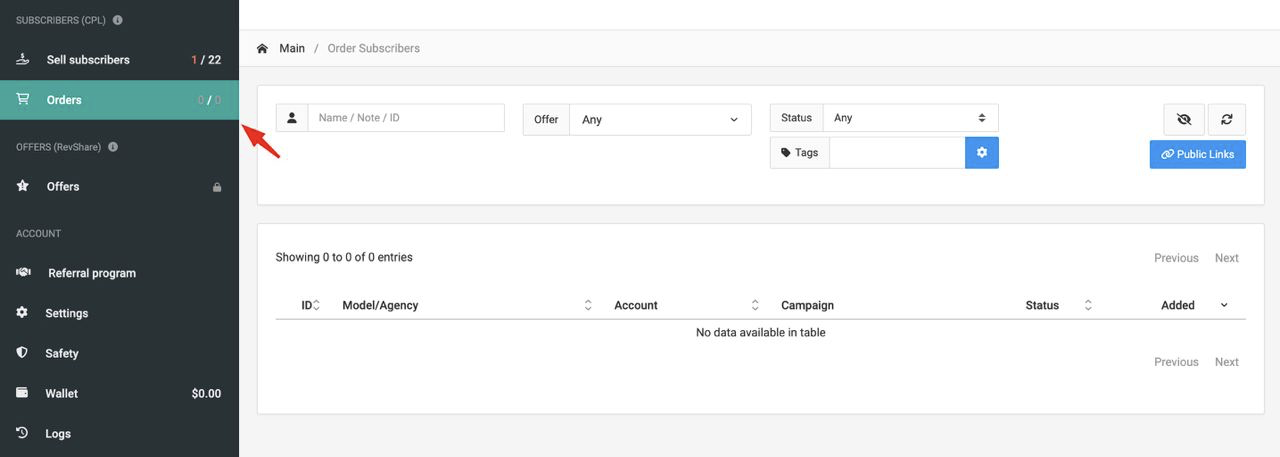Toggle the crossed-eye visibility button
1280x457 pixels.
1184,119
